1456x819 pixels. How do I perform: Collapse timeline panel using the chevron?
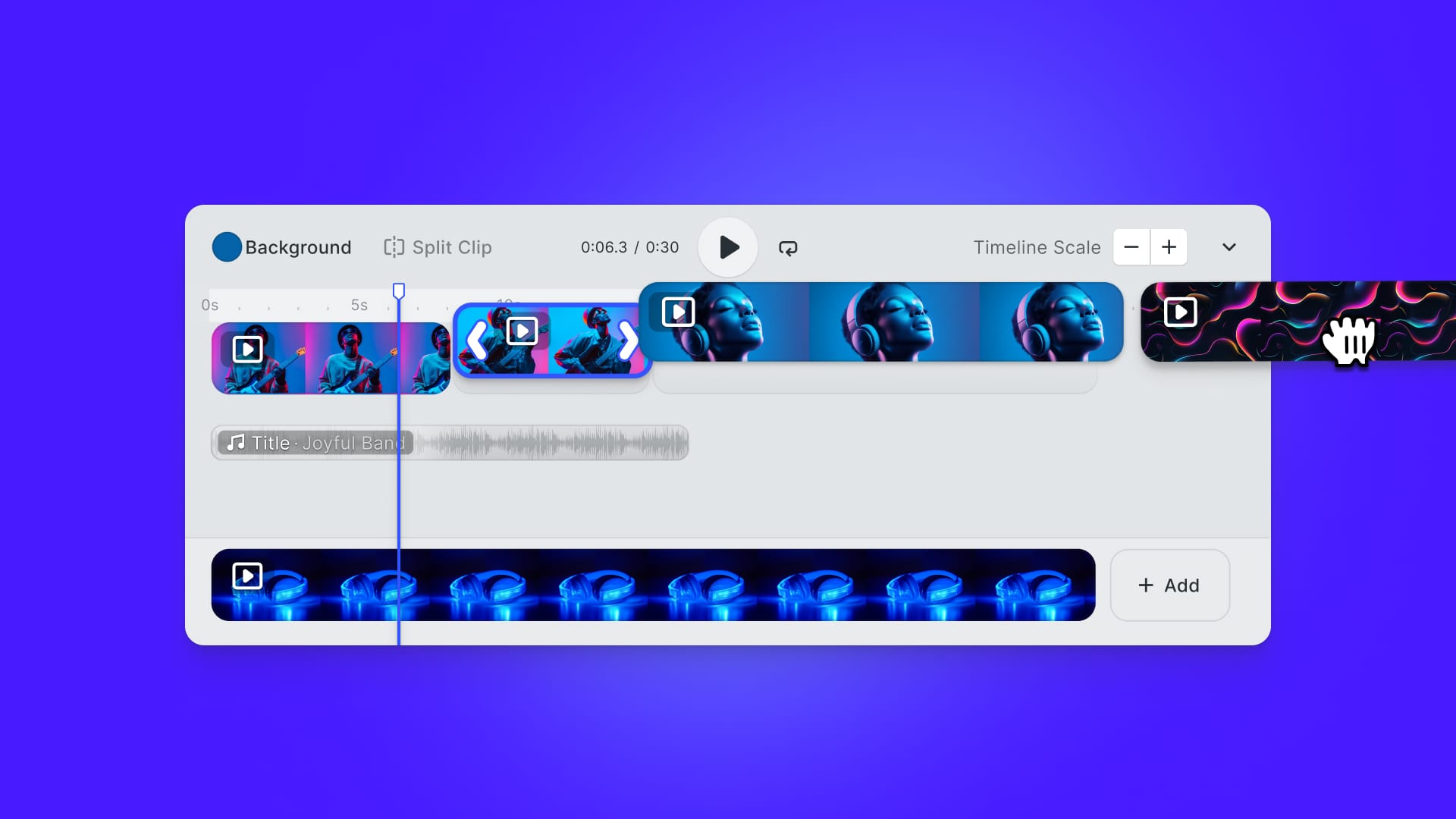tap(1229, 247)
